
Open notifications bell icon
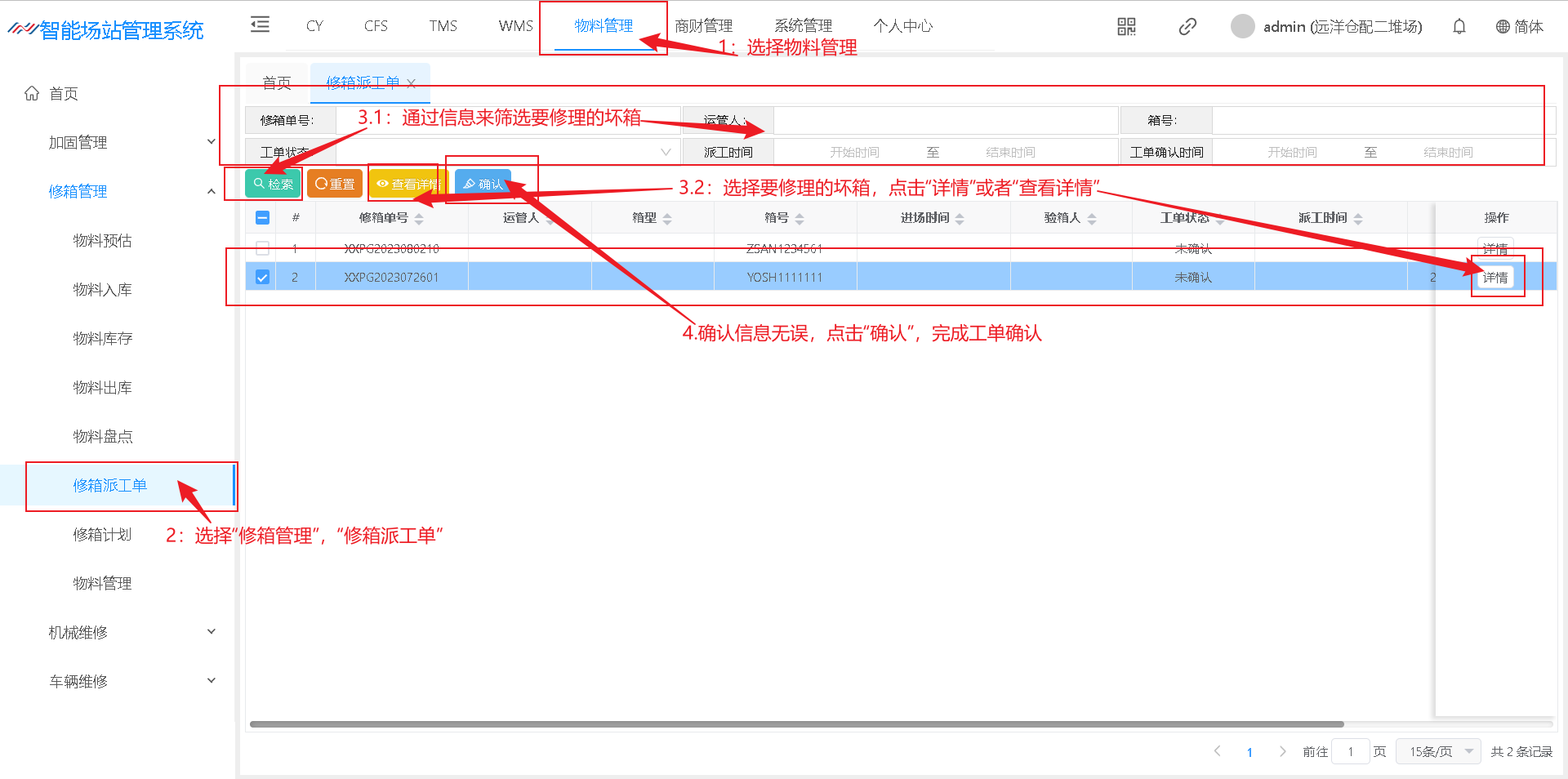[x=1459, y=27]
